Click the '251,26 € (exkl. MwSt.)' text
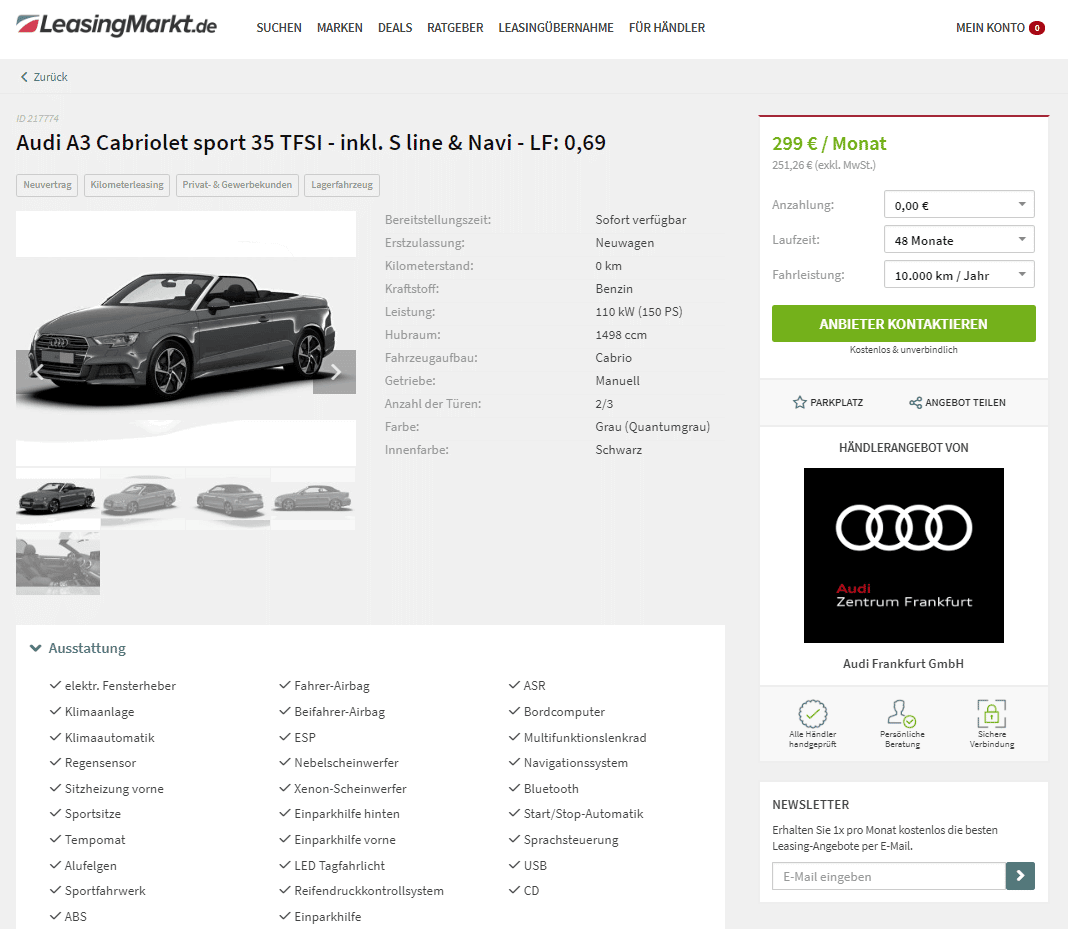This screenshot has width=1068, height=929. (823, 165)
